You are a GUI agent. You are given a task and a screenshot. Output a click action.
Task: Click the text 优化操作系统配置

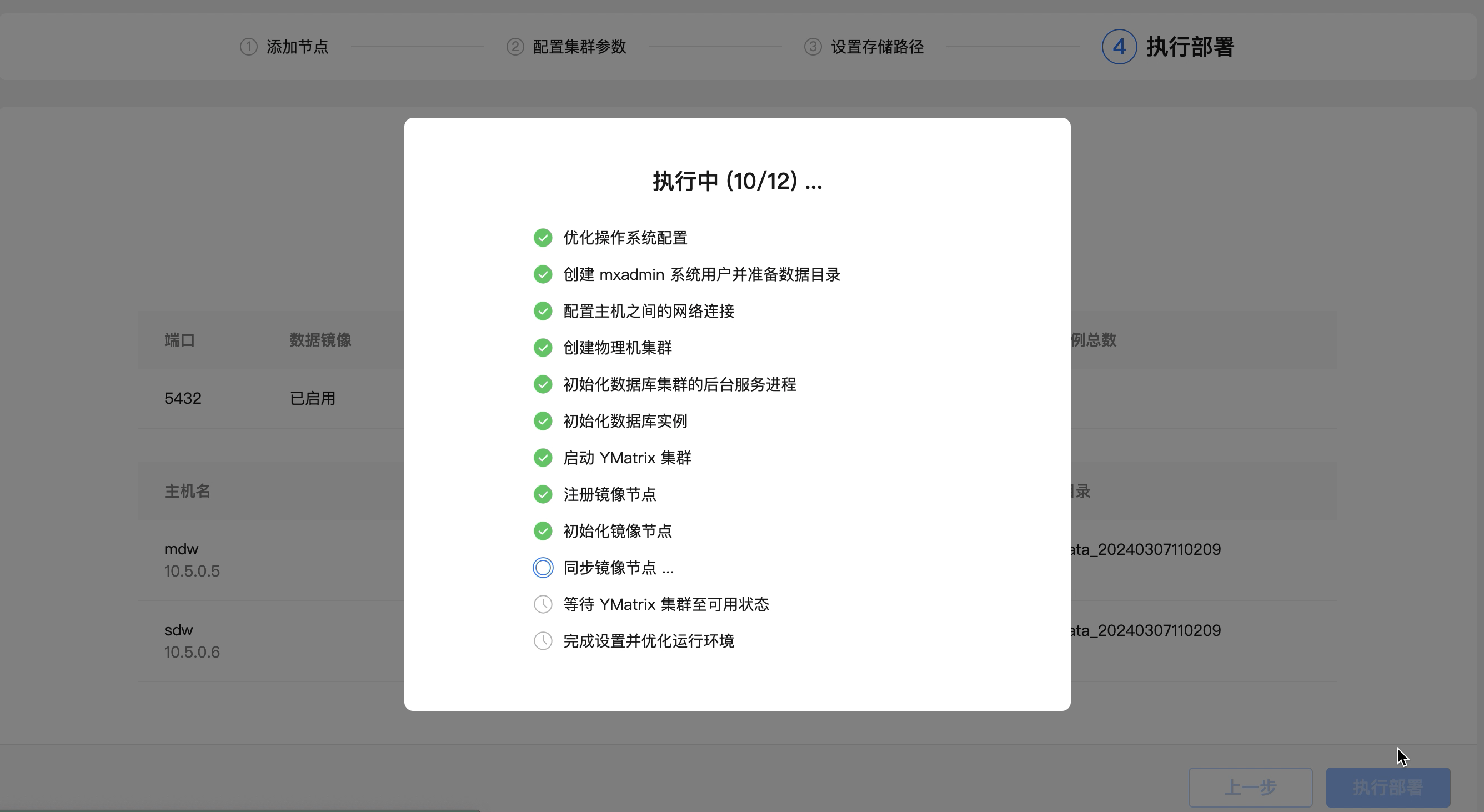625,238
